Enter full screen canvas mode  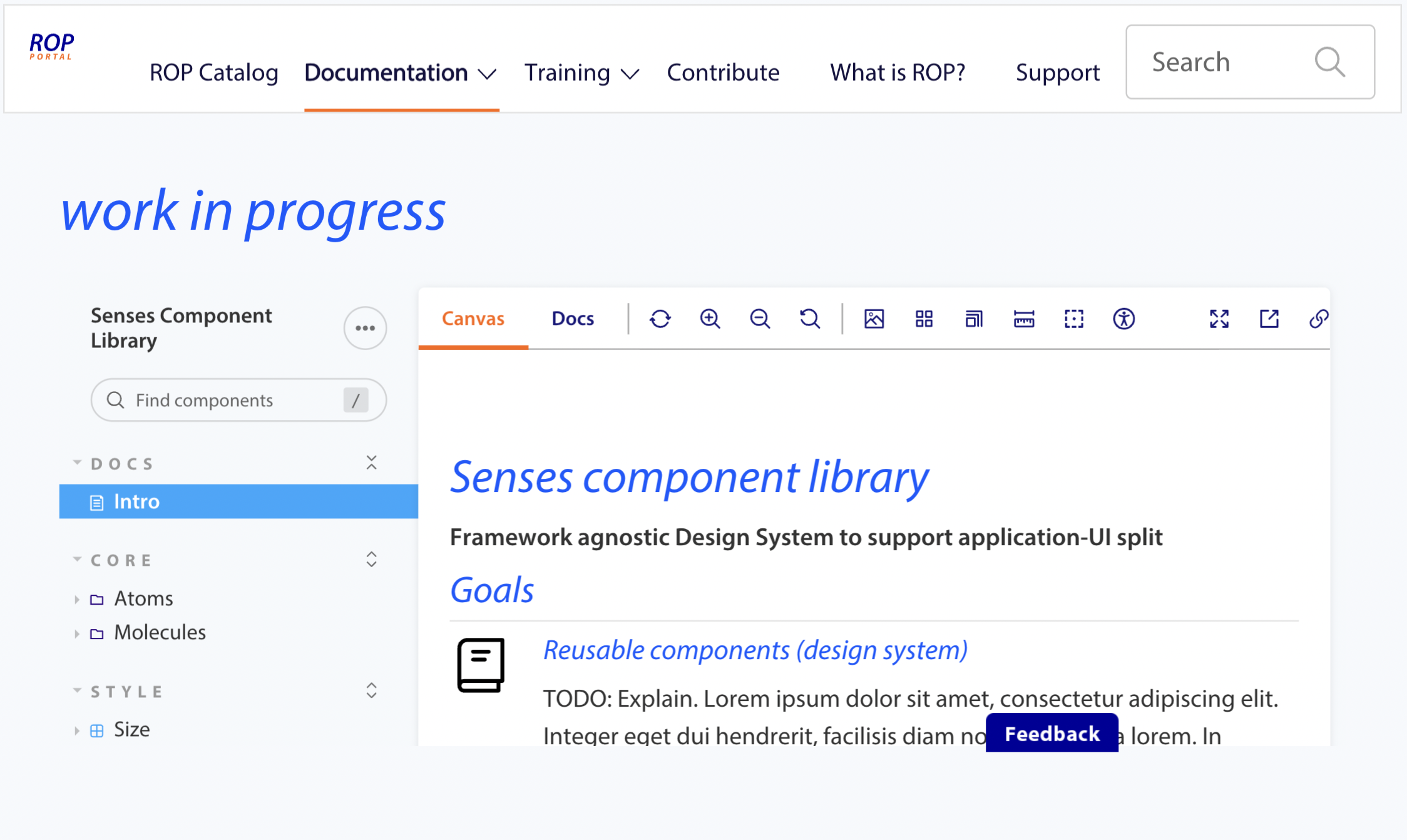(x=1219, y=319)
